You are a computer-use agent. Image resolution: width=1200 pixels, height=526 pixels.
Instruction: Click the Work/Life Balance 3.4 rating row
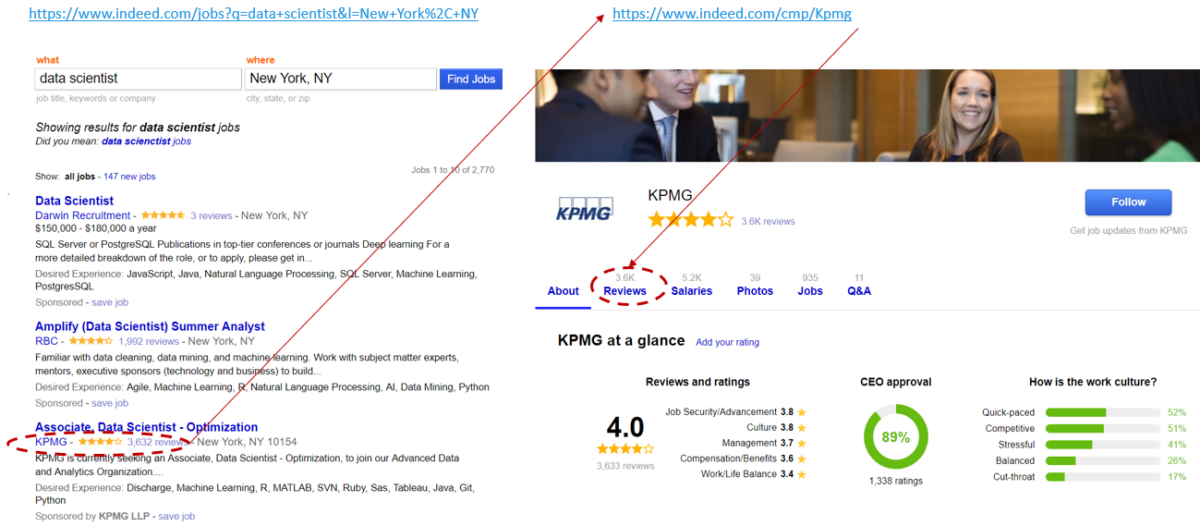tap(753, 474)
